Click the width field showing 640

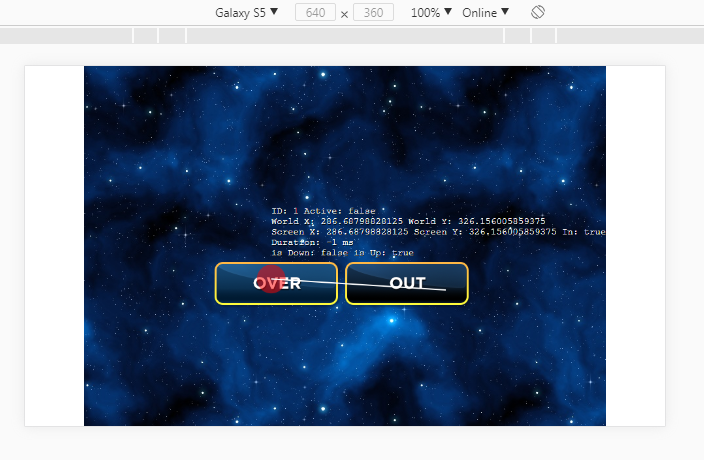315,13
